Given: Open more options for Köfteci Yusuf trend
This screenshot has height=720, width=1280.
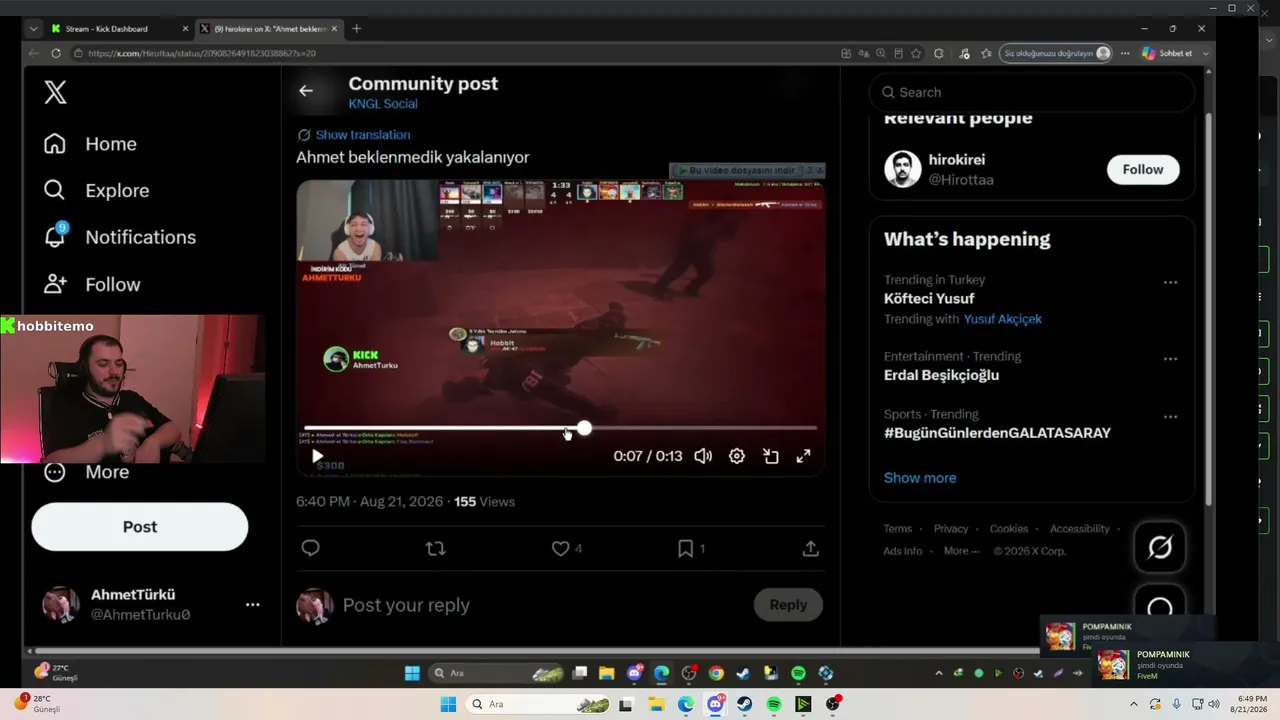Looking at the screenshot, I should tap(1170, 282).
